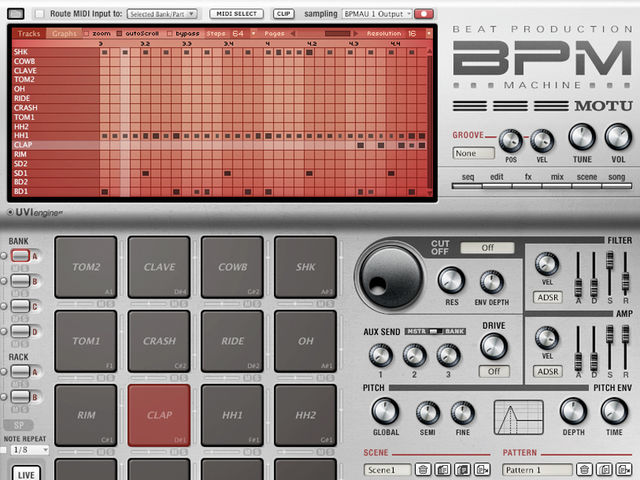Select Bank D switch
This screenshot has width=640, height=480.
20,331
